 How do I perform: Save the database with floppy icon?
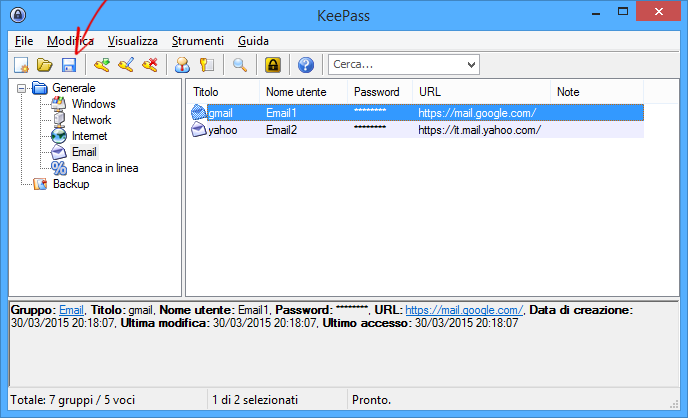pyautogui.click(x=69, y=65)
